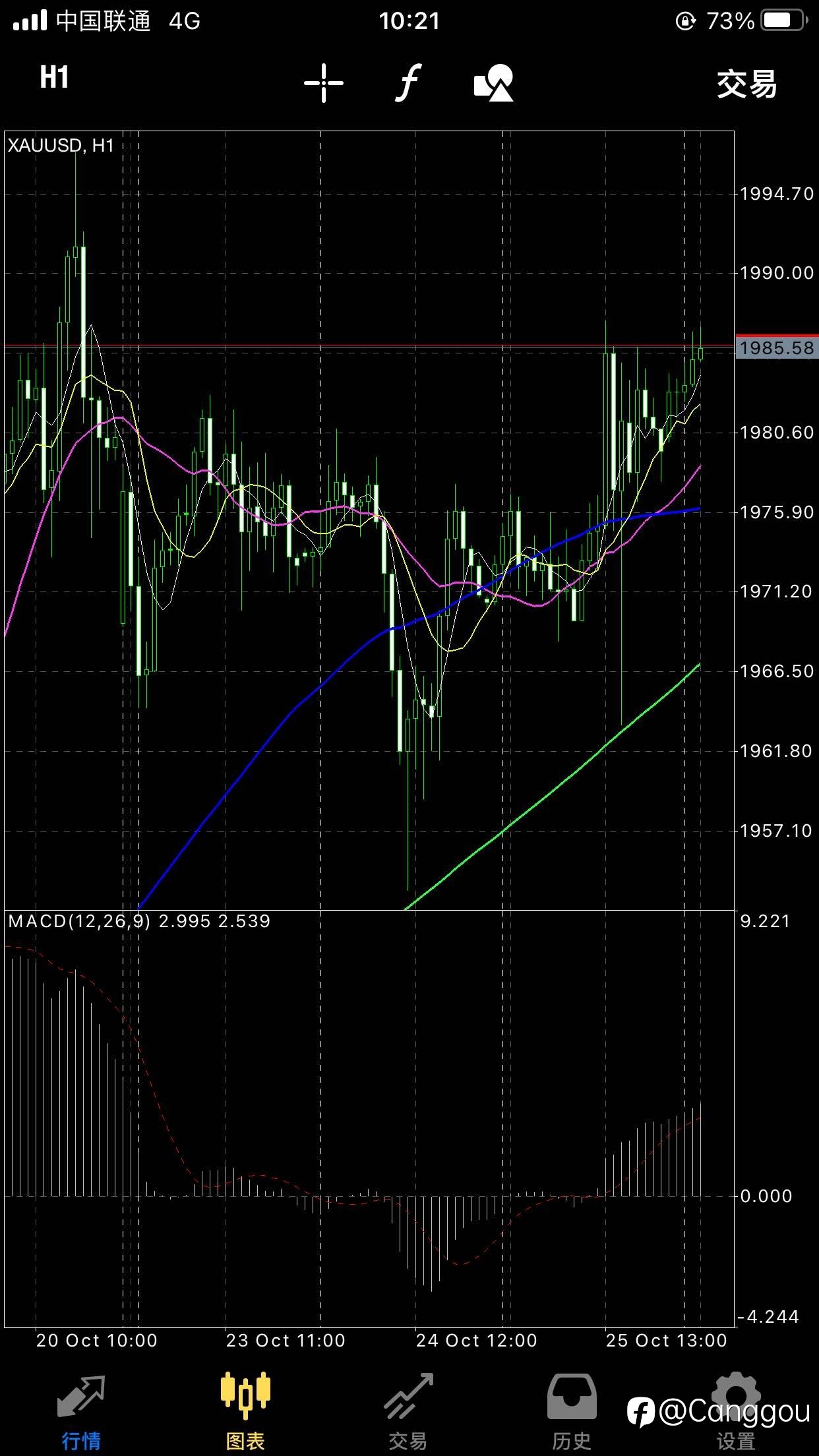The height and width of the screenshot is (1456, 819).
Task: Tap the 24 Oct 12:00 time label
Action: coord(477,1341)
